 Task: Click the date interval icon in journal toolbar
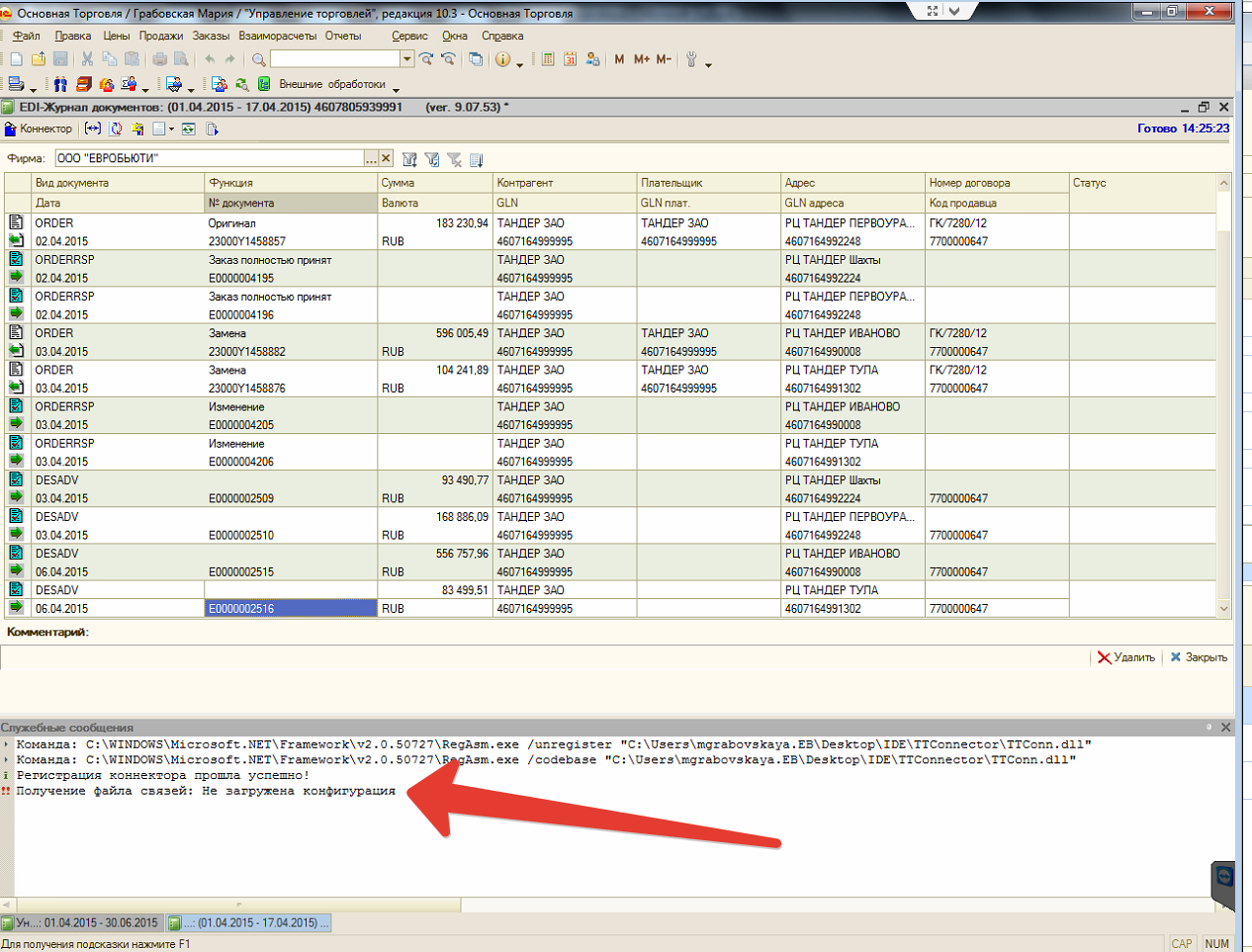pos(92,130)
